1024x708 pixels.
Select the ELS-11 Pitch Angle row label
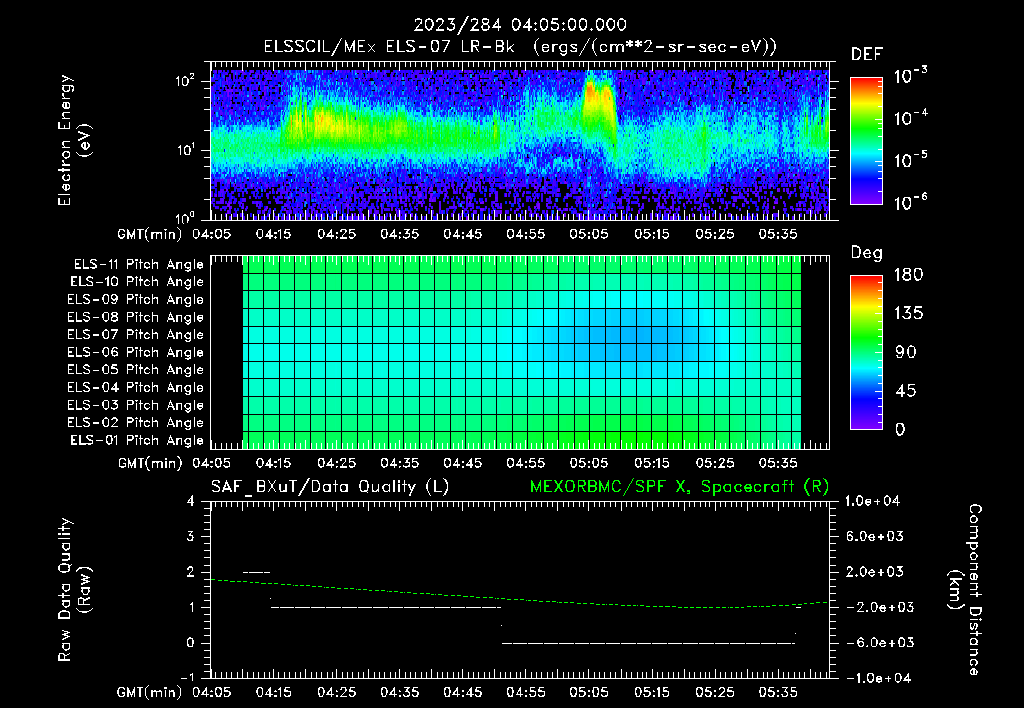pyautogui.click(x=138, y=265)
